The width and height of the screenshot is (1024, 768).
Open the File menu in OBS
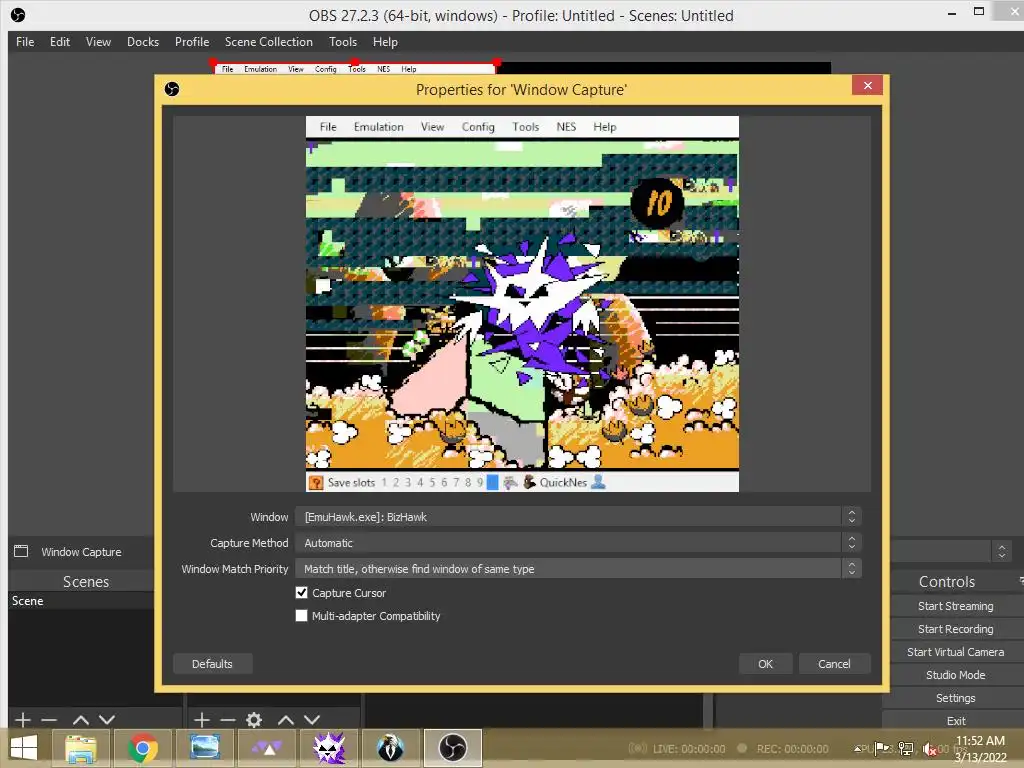(x=25, y=42)
